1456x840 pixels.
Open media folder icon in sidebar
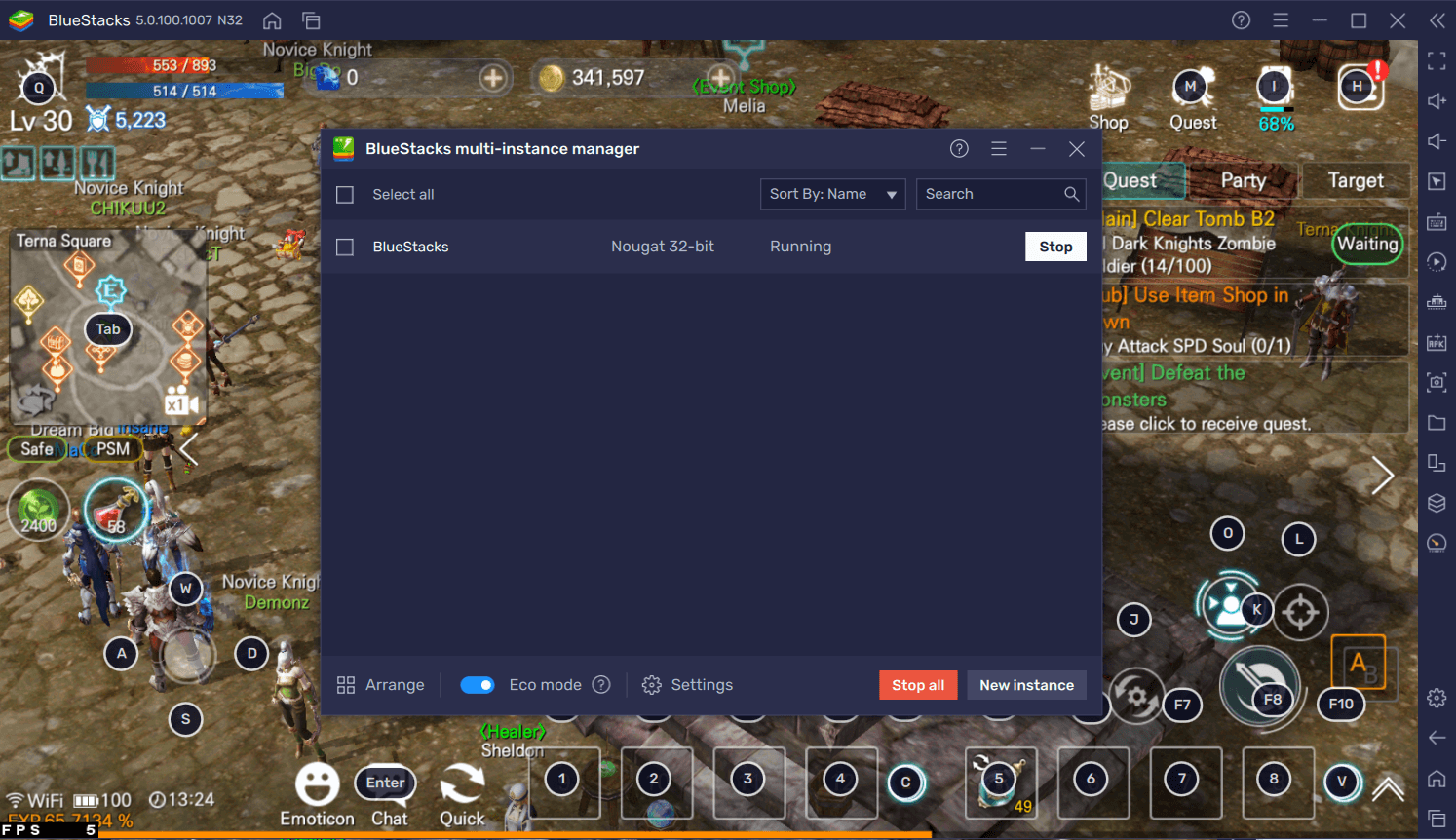(x=1437, y=422)
